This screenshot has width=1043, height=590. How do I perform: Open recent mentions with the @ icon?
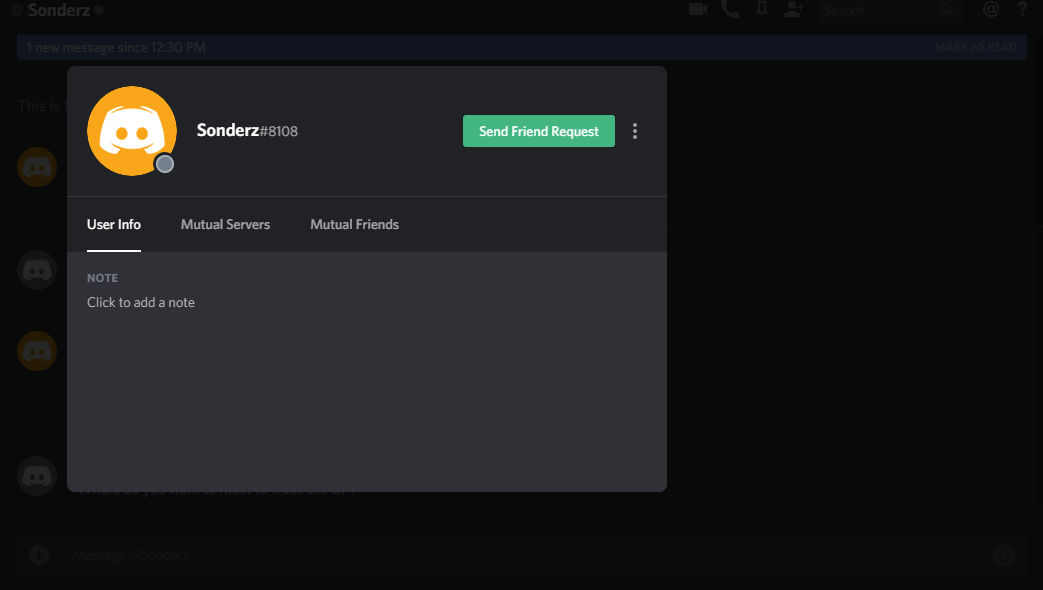pos(990,9)
